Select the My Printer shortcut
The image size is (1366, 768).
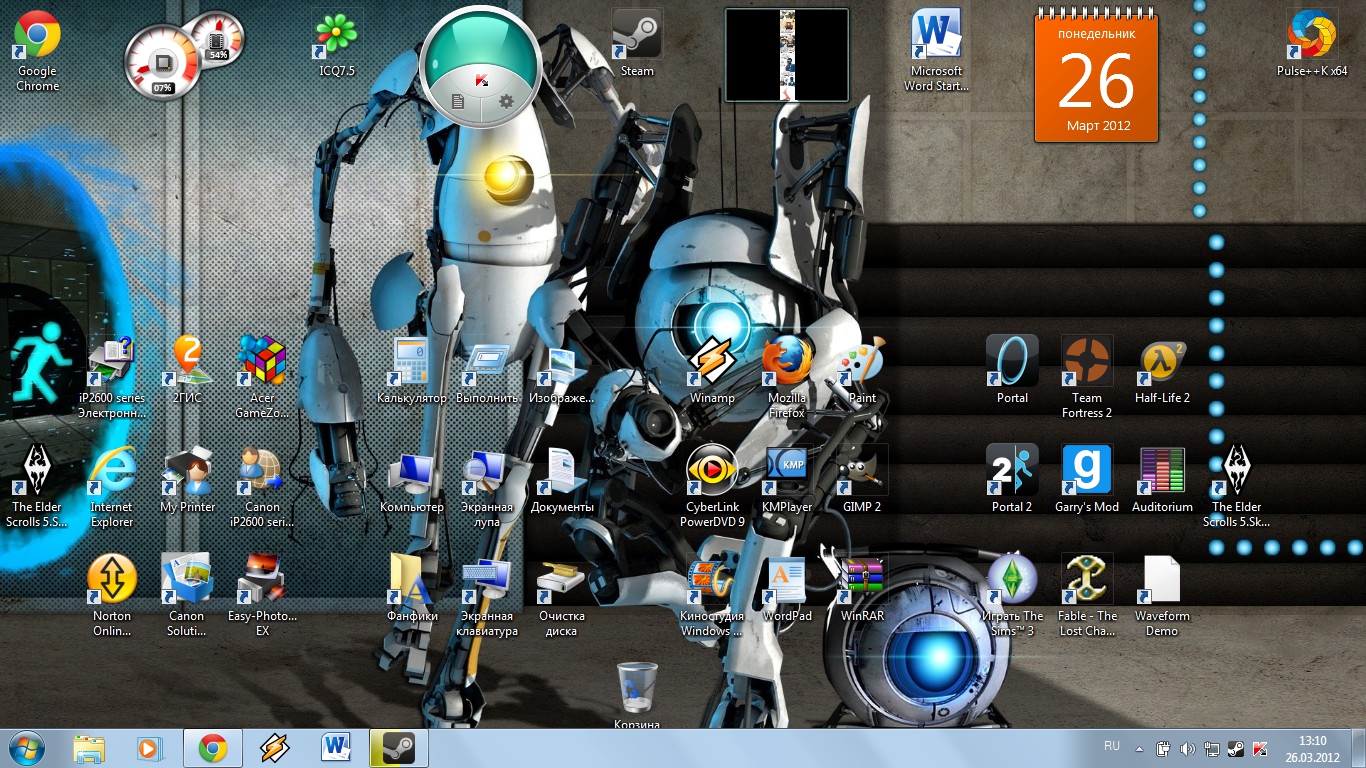(187, 481)
